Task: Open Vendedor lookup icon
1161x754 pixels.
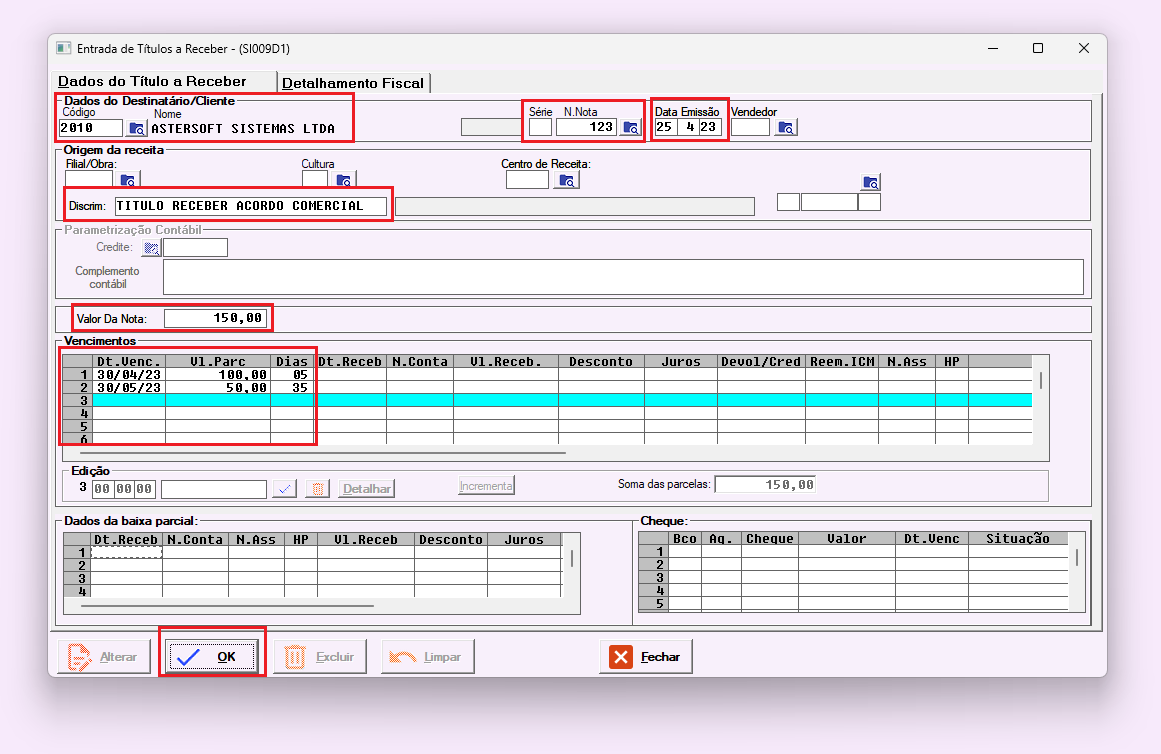Action: pyautogui.click(x=786, y=128)
